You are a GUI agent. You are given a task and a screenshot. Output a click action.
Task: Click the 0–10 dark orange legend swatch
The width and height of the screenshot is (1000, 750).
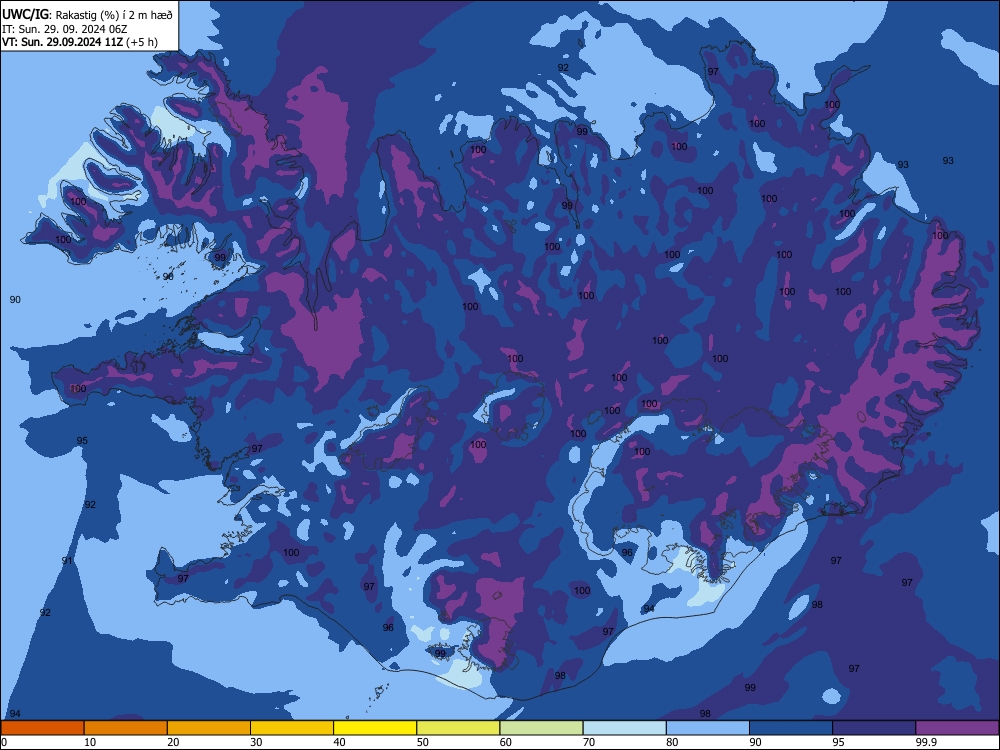42,728
